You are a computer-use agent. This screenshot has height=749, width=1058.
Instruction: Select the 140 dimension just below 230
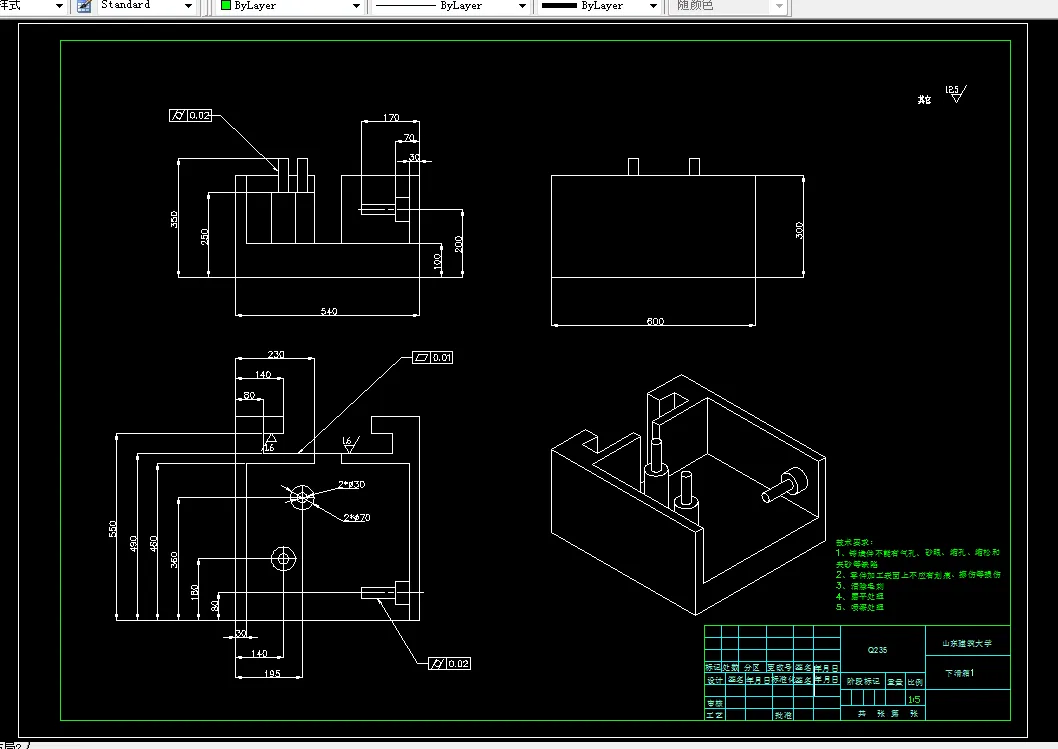[263, 374]
